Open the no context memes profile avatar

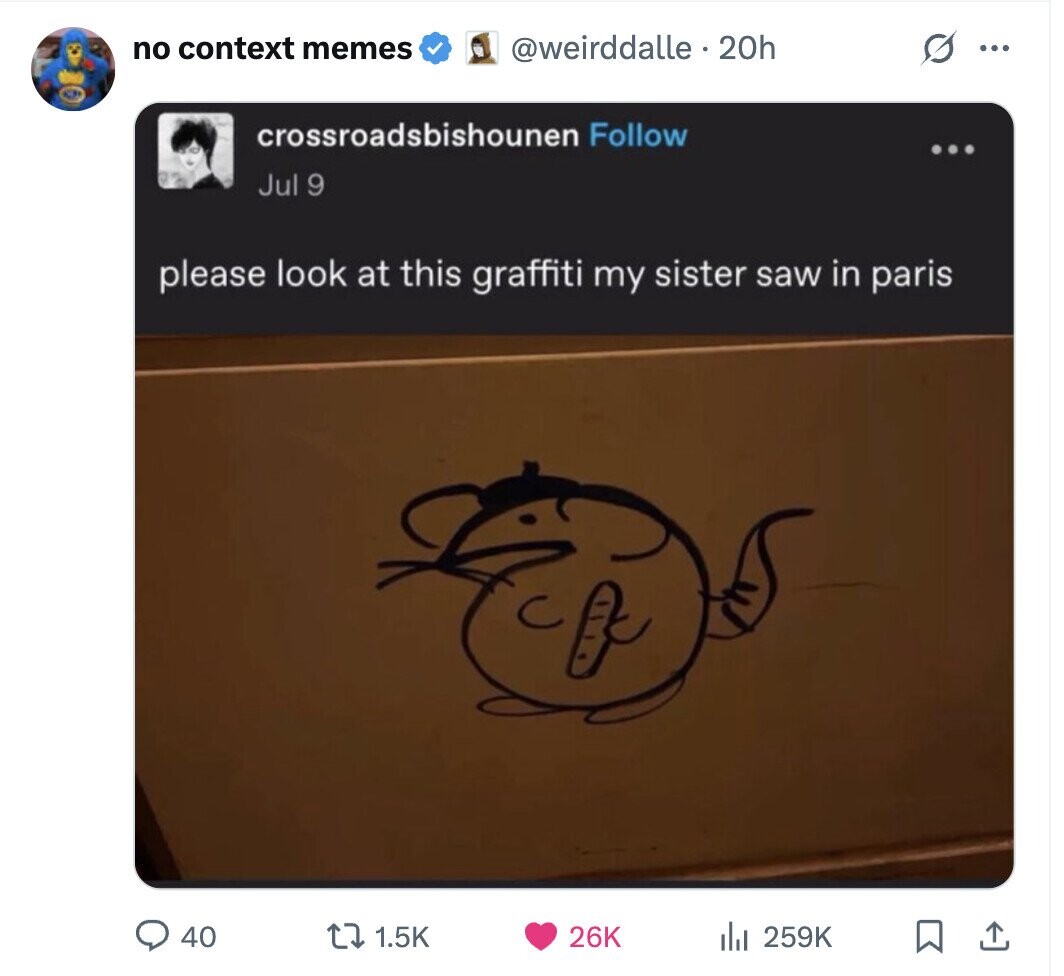pos(73,69)
